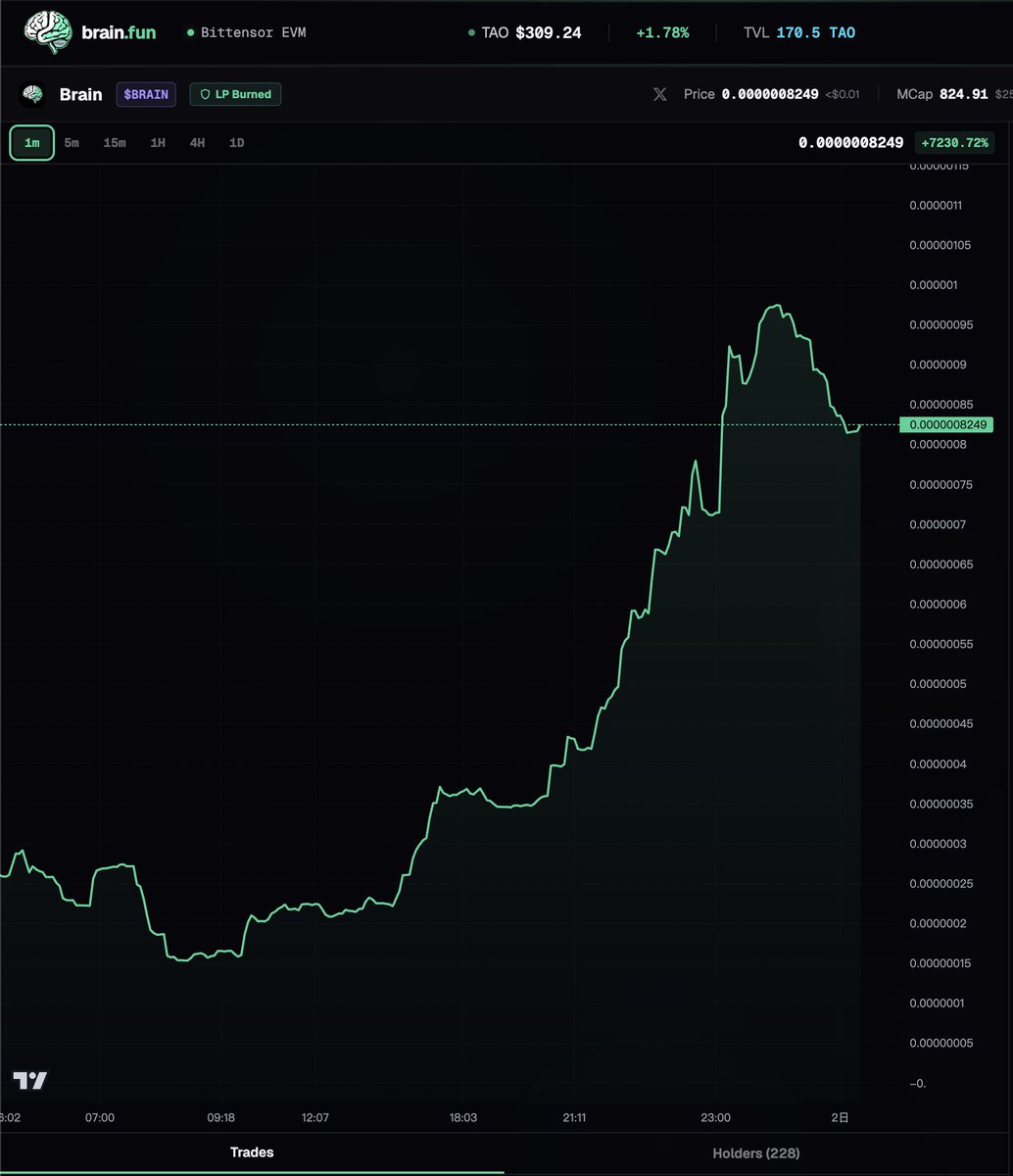This screenshot has height=1176, width=1013.
Task: Open the X (Twitter) icon link
Action: 660,95
